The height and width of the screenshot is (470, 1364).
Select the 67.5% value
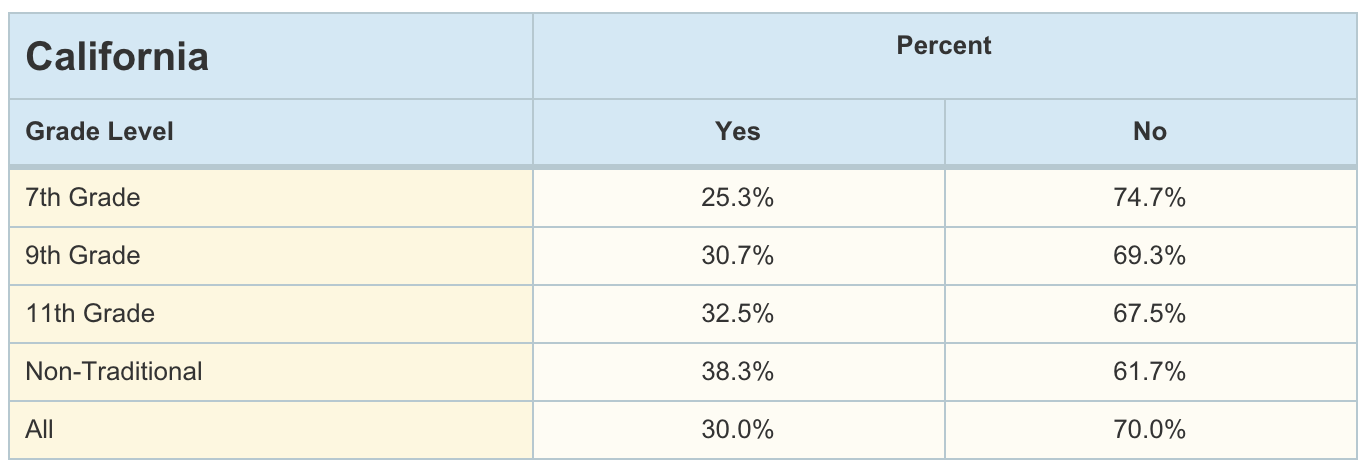(x=1150, y=314)
